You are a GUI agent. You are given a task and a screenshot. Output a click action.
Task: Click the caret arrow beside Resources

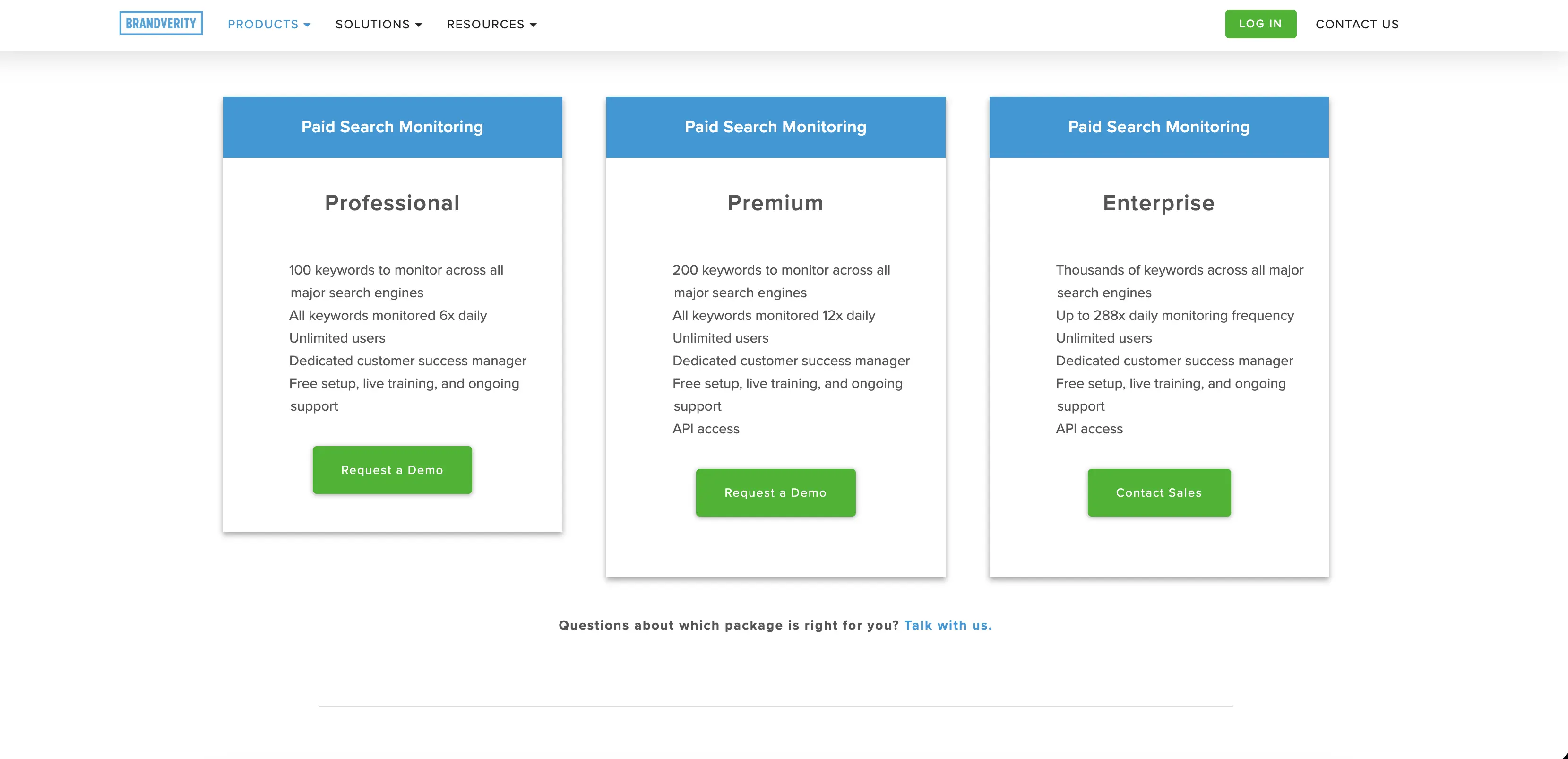pos(533,25)
